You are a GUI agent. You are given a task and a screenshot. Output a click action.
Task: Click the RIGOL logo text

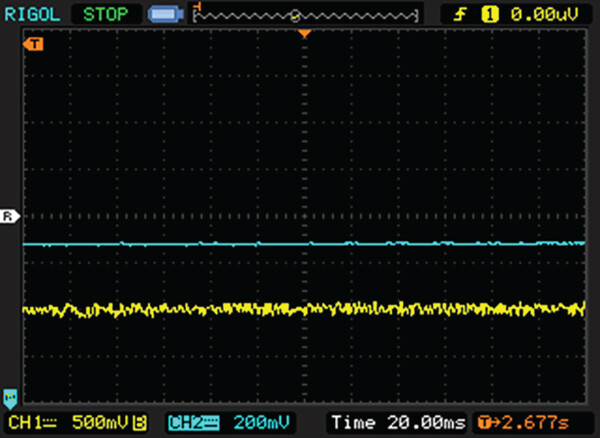coord(32,15)
